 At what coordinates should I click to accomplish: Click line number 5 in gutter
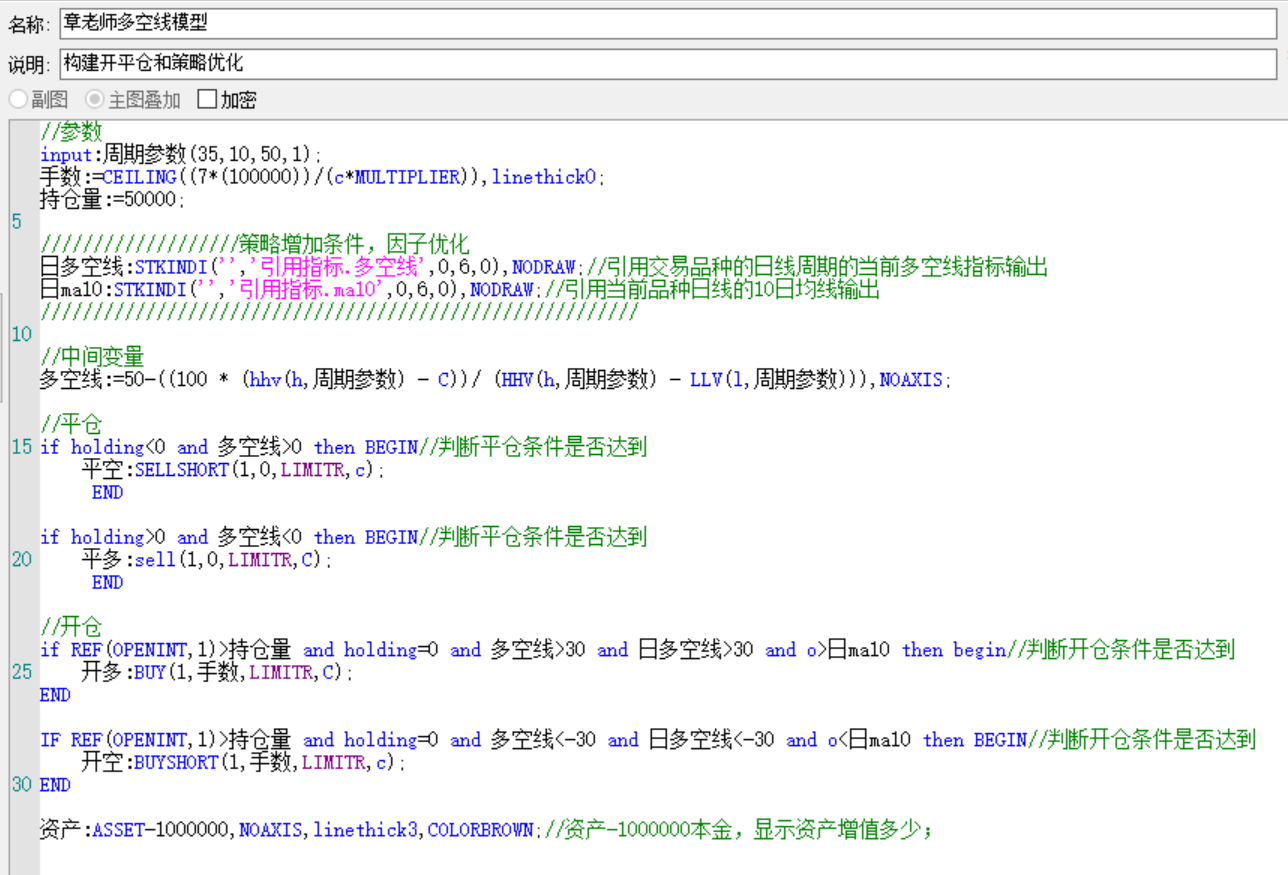click(17, 222)
